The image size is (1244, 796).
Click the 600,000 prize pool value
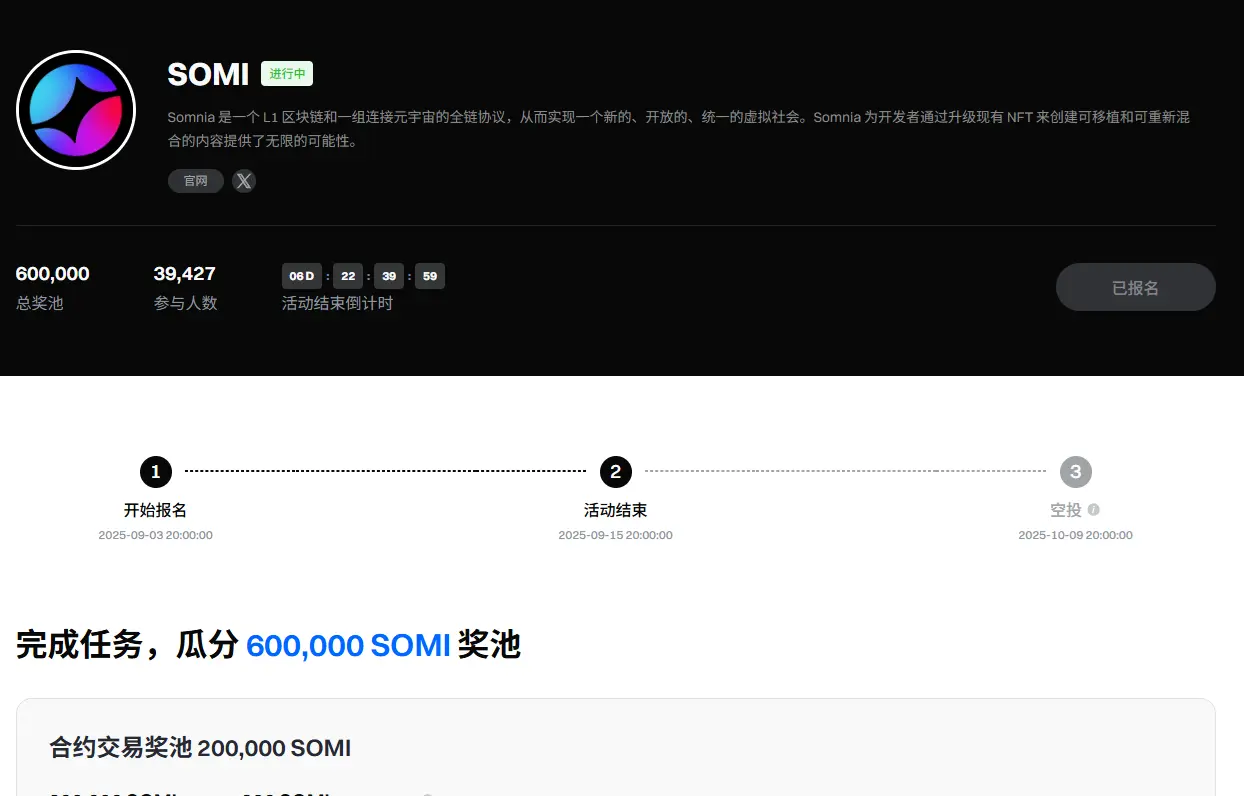coord(53,274)
